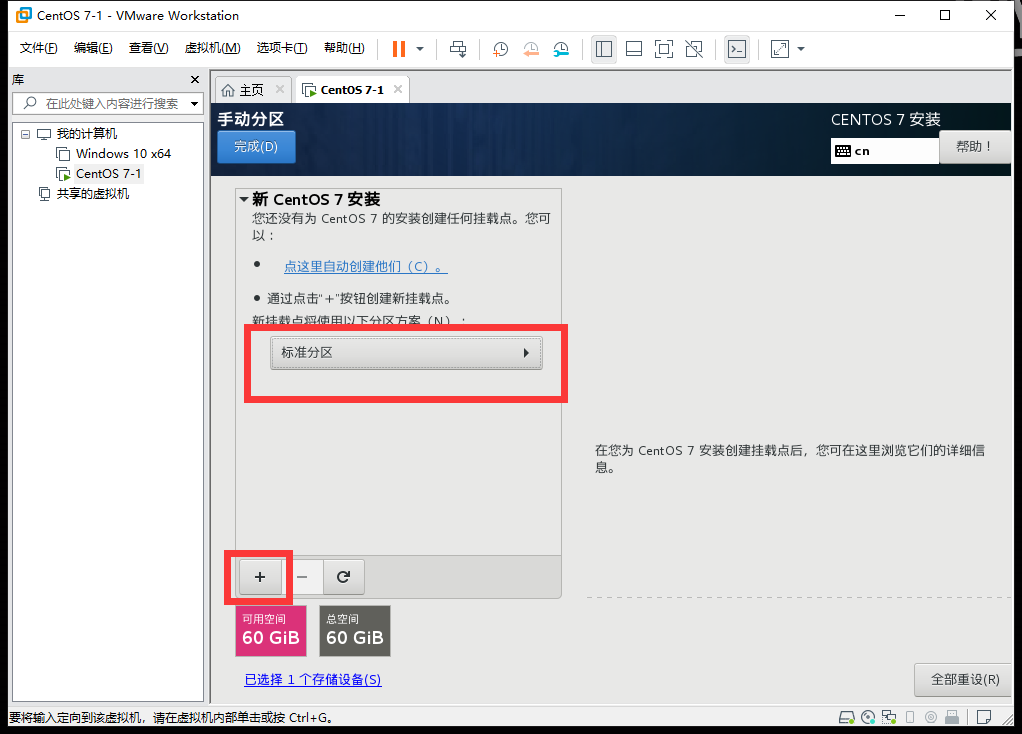Image resolution: width=1022 pixels, height=734 pixels.
Task: Open the 虚拟机(M) menu
Action: (x=212, y=48)
